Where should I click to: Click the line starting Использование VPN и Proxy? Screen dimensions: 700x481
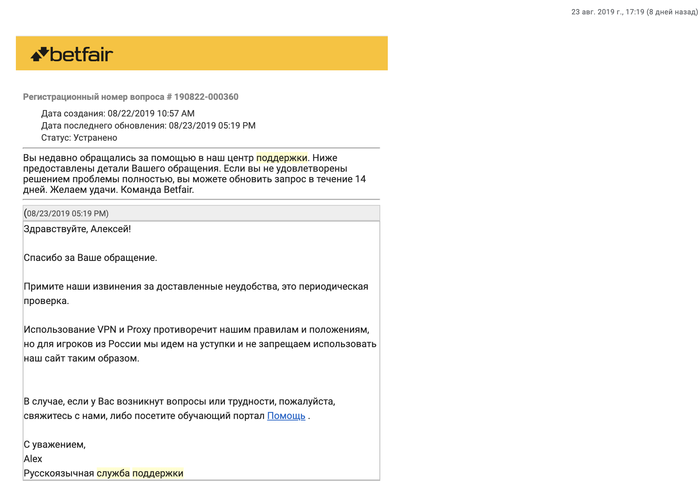196,330
